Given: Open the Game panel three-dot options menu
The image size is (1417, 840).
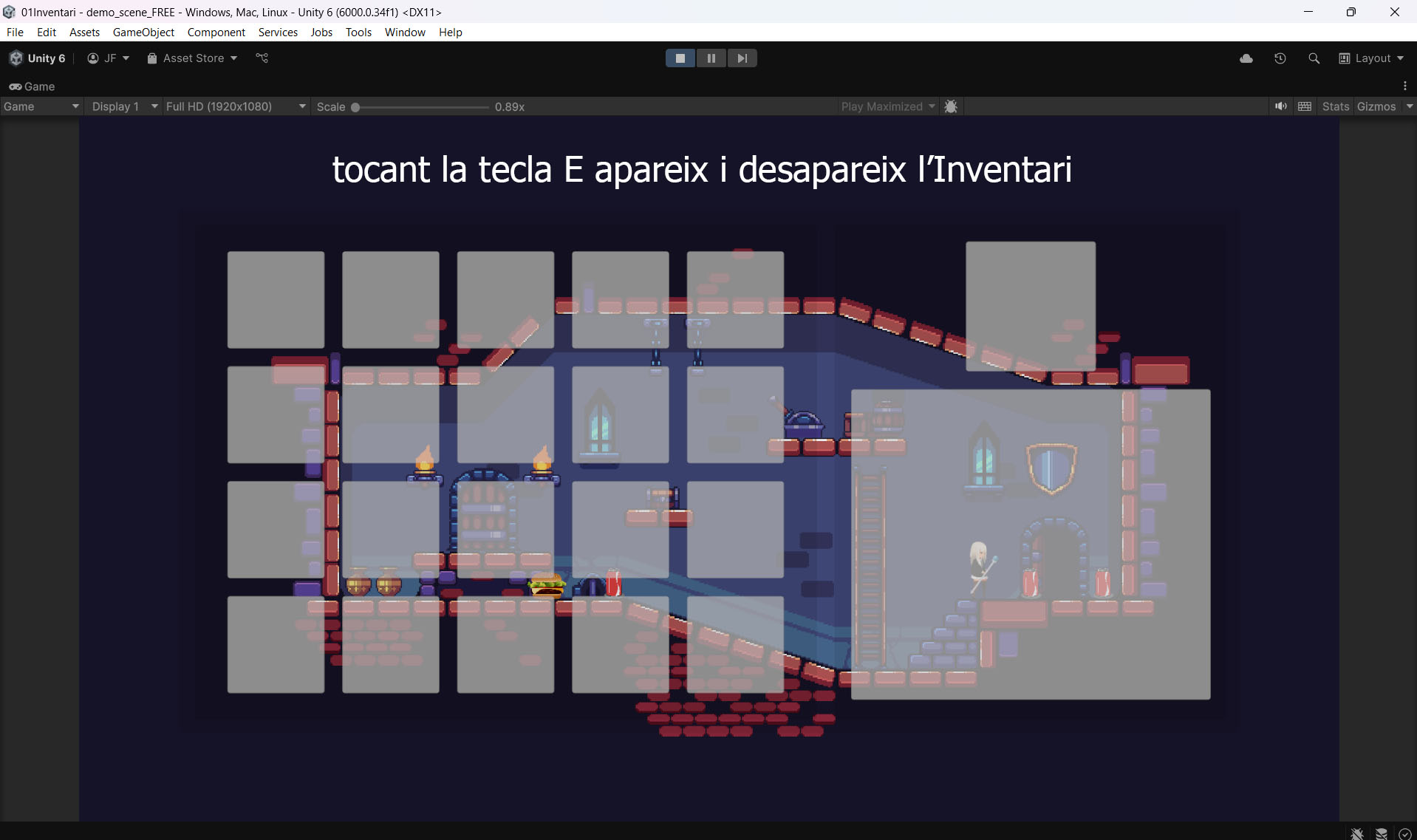Looking at the screenshot, I should (x=1404, y=86).
